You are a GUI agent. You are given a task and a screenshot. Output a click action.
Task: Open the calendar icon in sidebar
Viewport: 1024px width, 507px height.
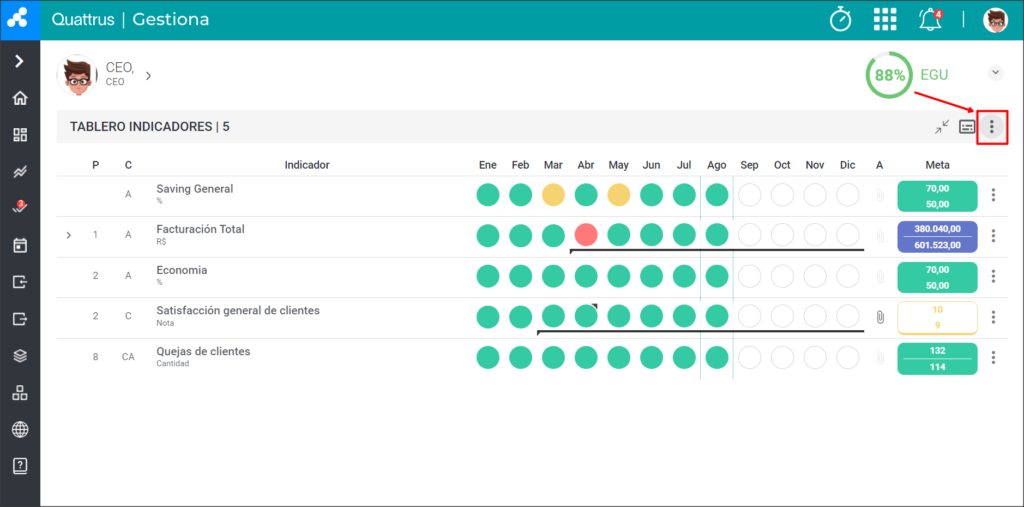(20, 246)
